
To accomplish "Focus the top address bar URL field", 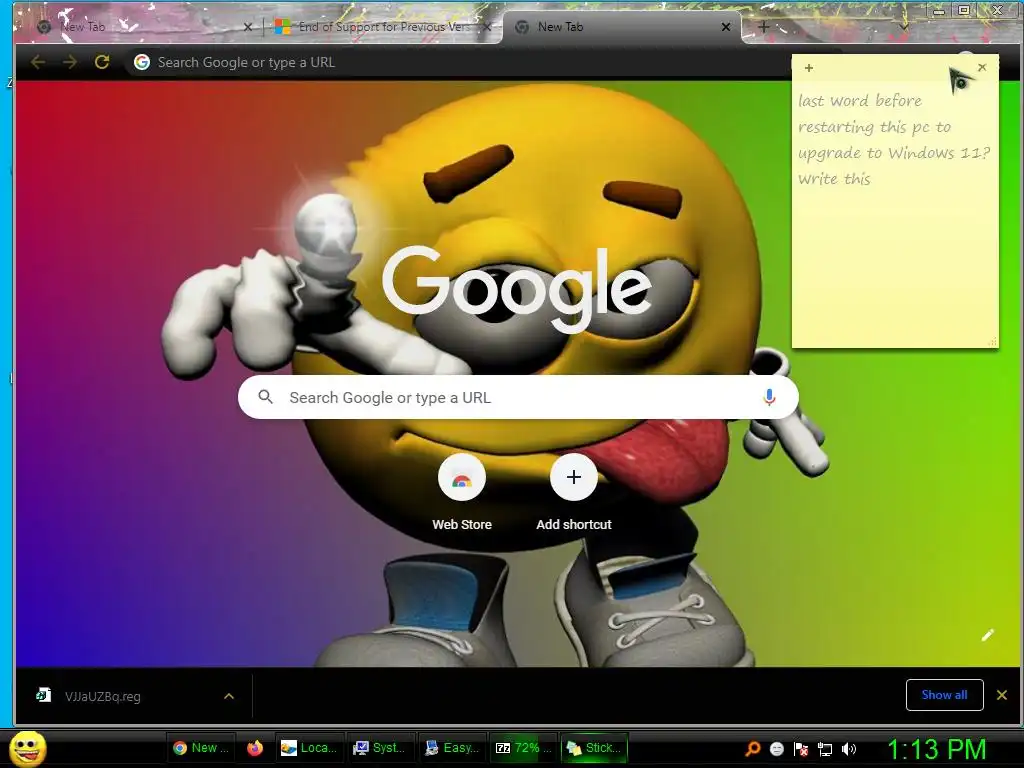I will click(x=457, y=62).
